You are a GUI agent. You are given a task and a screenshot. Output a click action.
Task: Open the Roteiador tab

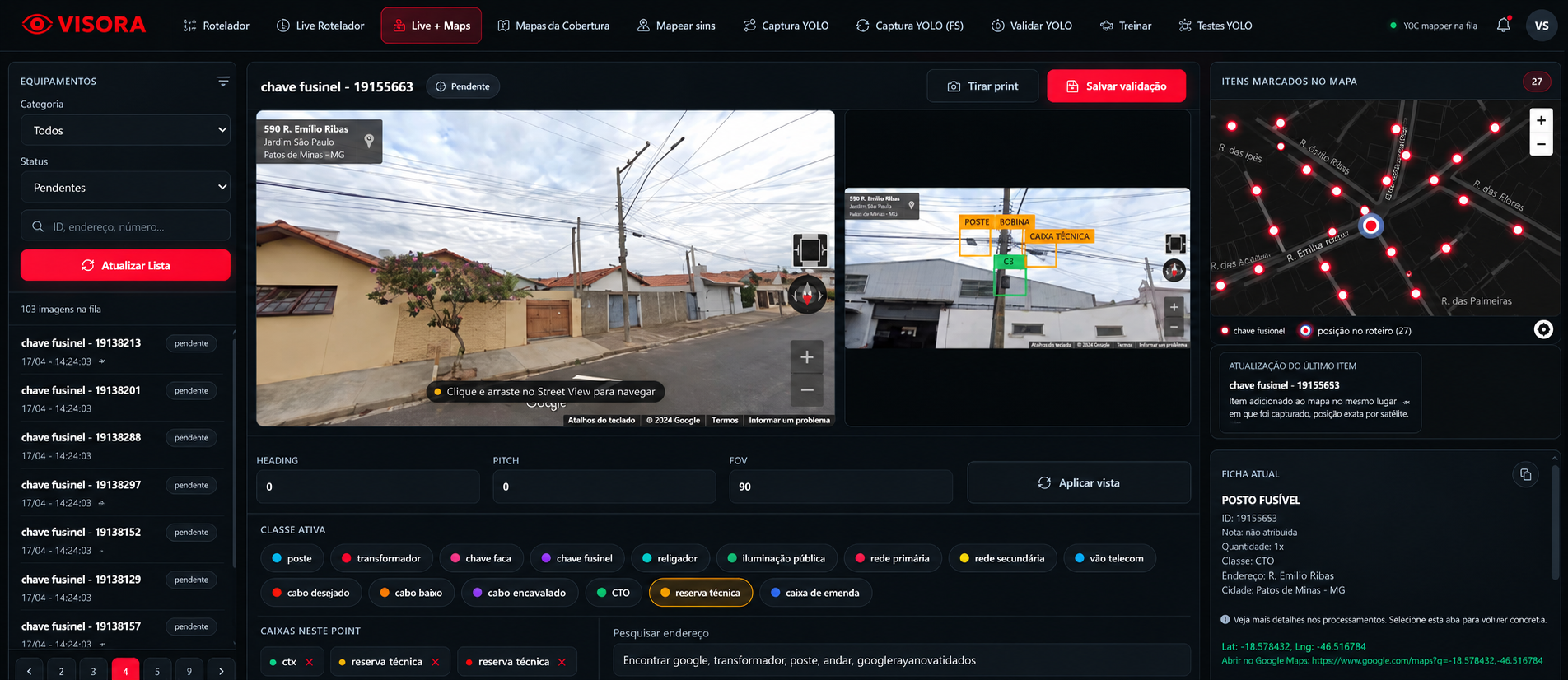(217, 26)
